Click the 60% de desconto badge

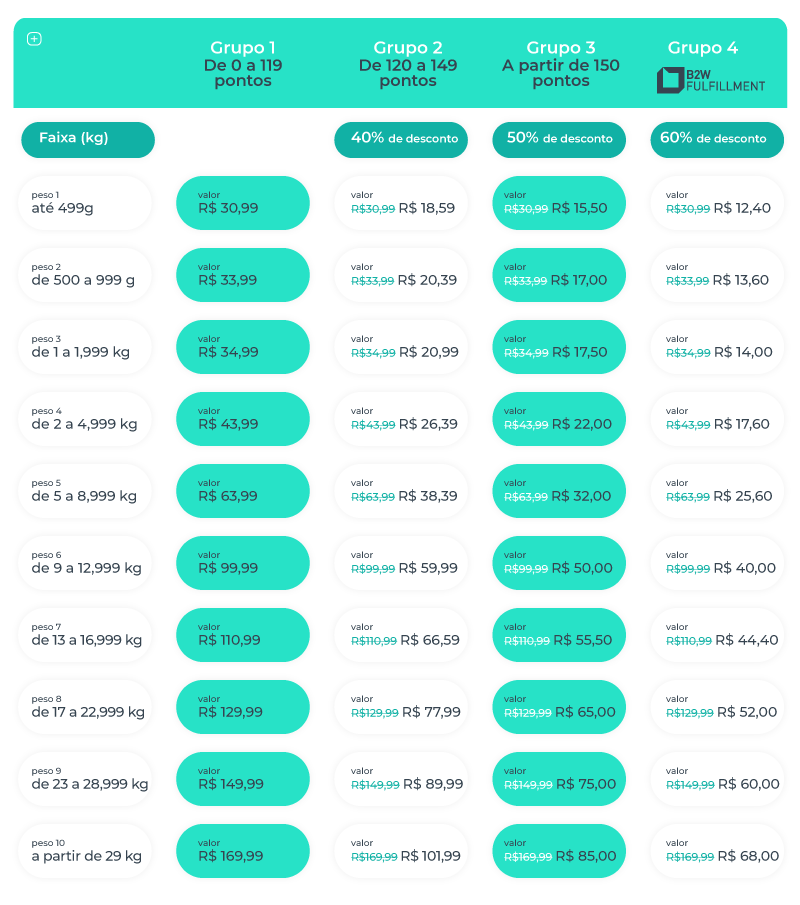717,140
